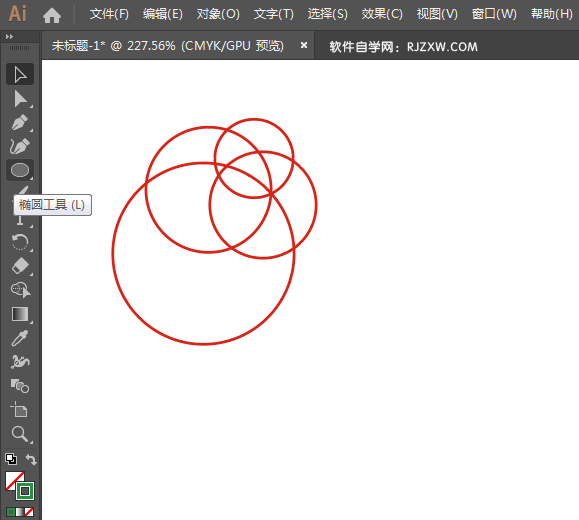Open the 文字(T) menu
The width and height of the screenshot is (579, 520).
pyautogui.click(x=274, y=14)
